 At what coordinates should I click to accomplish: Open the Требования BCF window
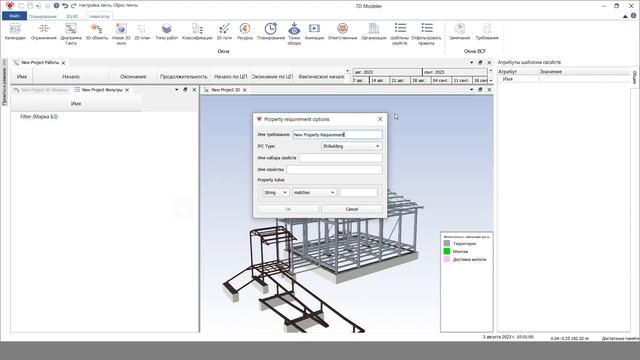tap(487, 31)
